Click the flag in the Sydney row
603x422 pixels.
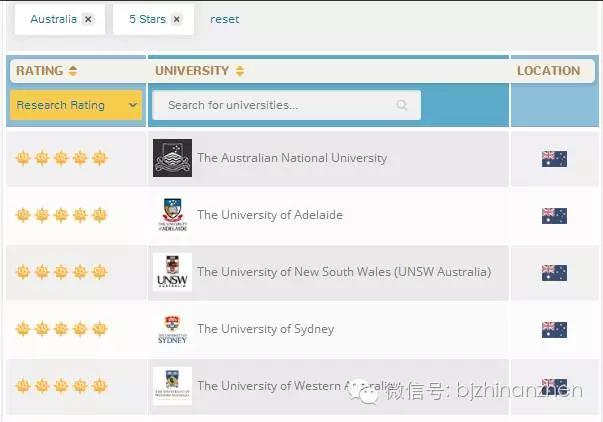point(554,330)
